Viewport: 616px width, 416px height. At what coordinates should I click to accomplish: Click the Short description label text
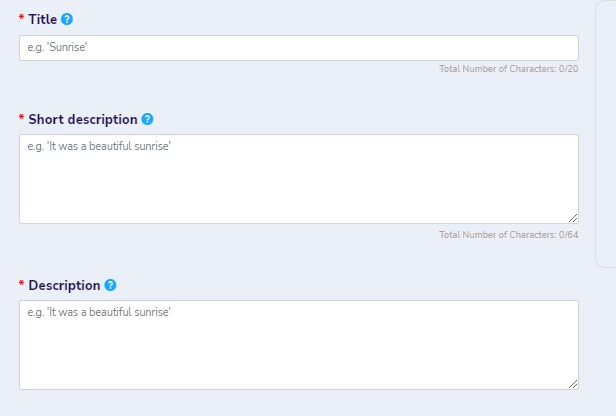click(83, 119)
